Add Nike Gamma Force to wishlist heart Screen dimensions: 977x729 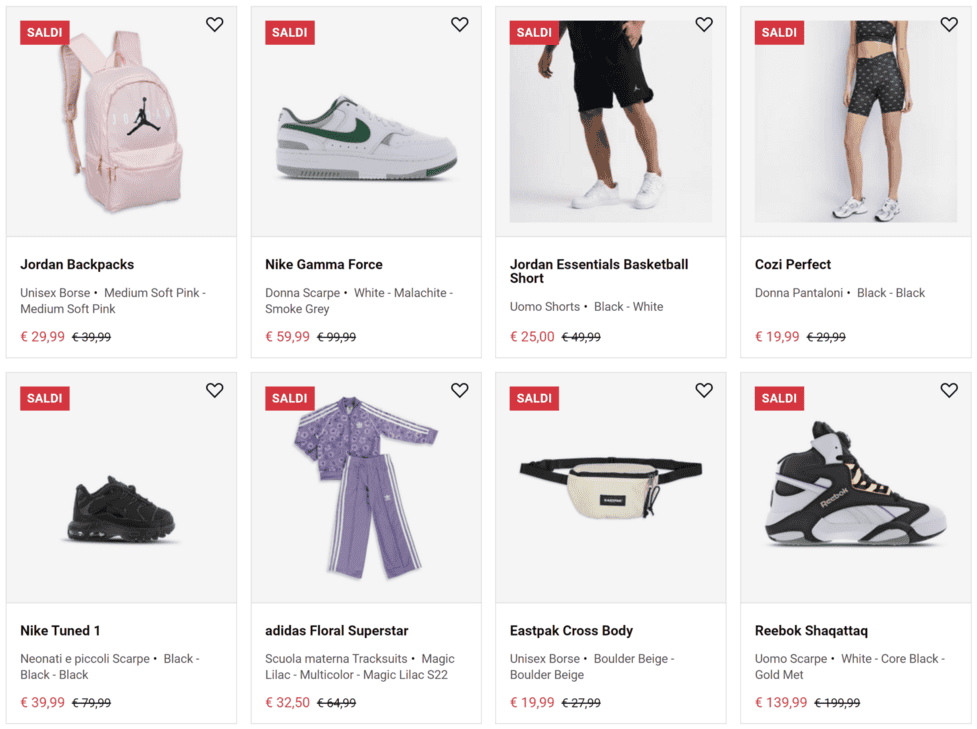(460, 25)
